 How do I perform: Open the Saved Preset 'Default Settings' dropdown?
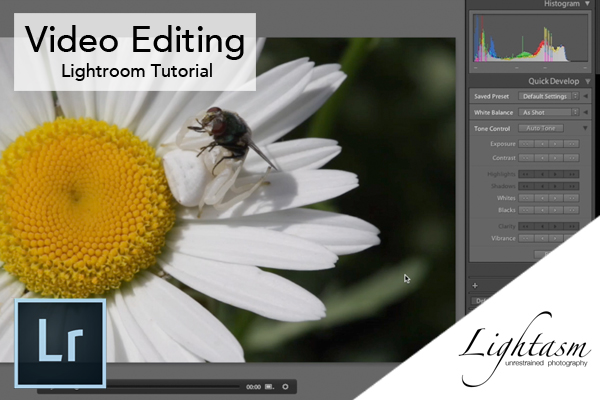[x=549, y=96]
